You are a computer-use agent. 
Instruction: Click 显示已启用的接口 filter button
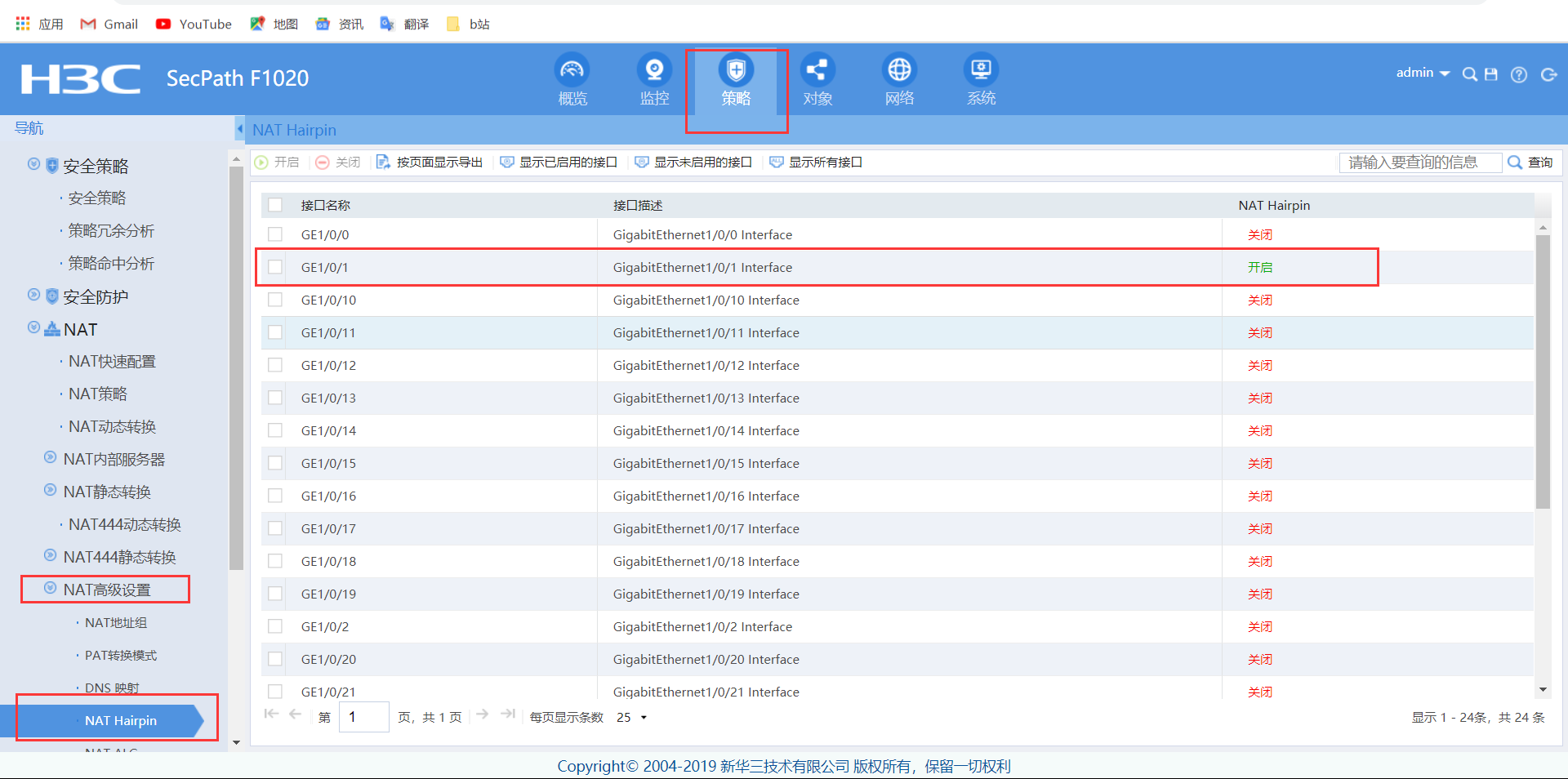559,162
